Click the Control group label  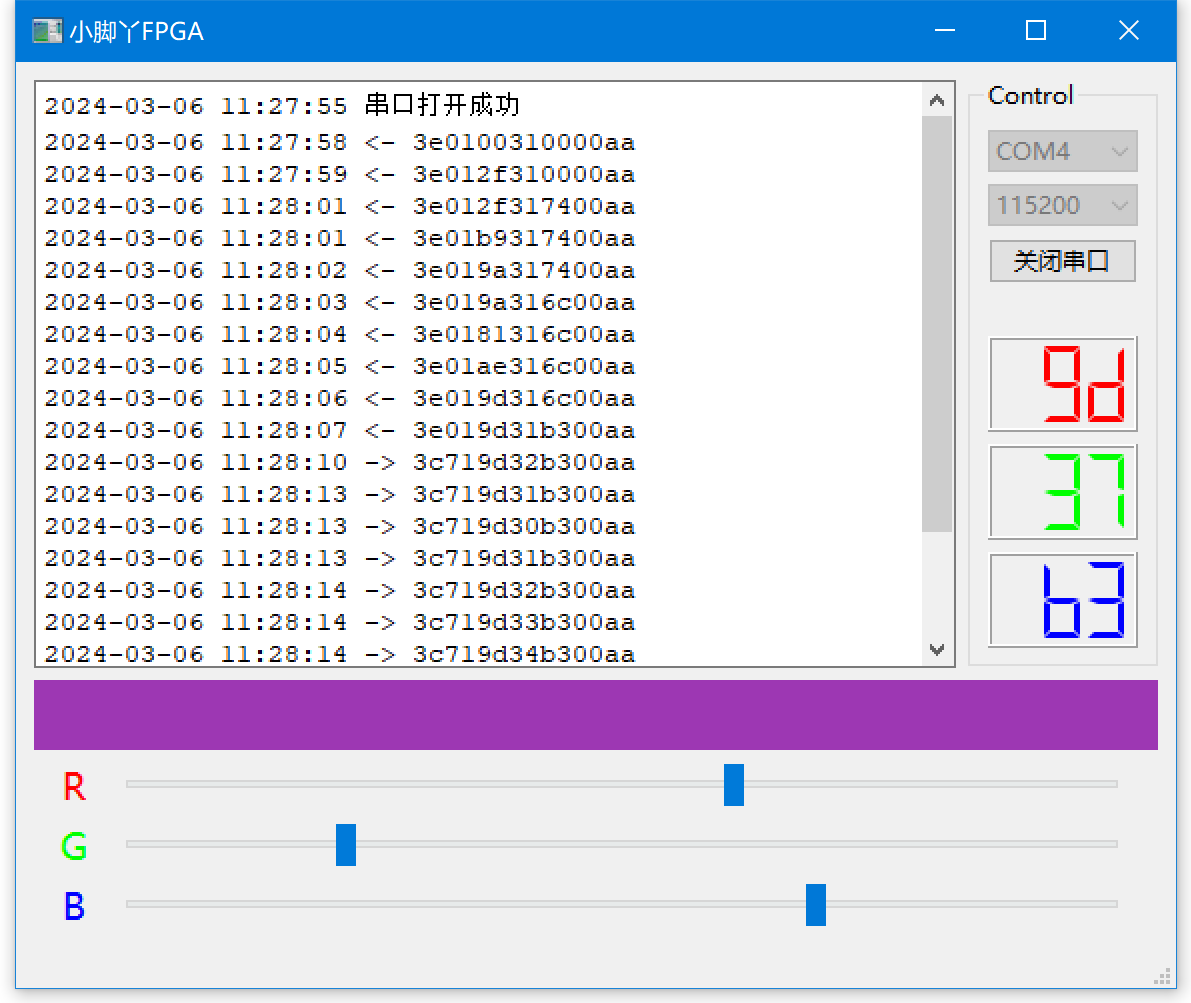click(1031, 96)
